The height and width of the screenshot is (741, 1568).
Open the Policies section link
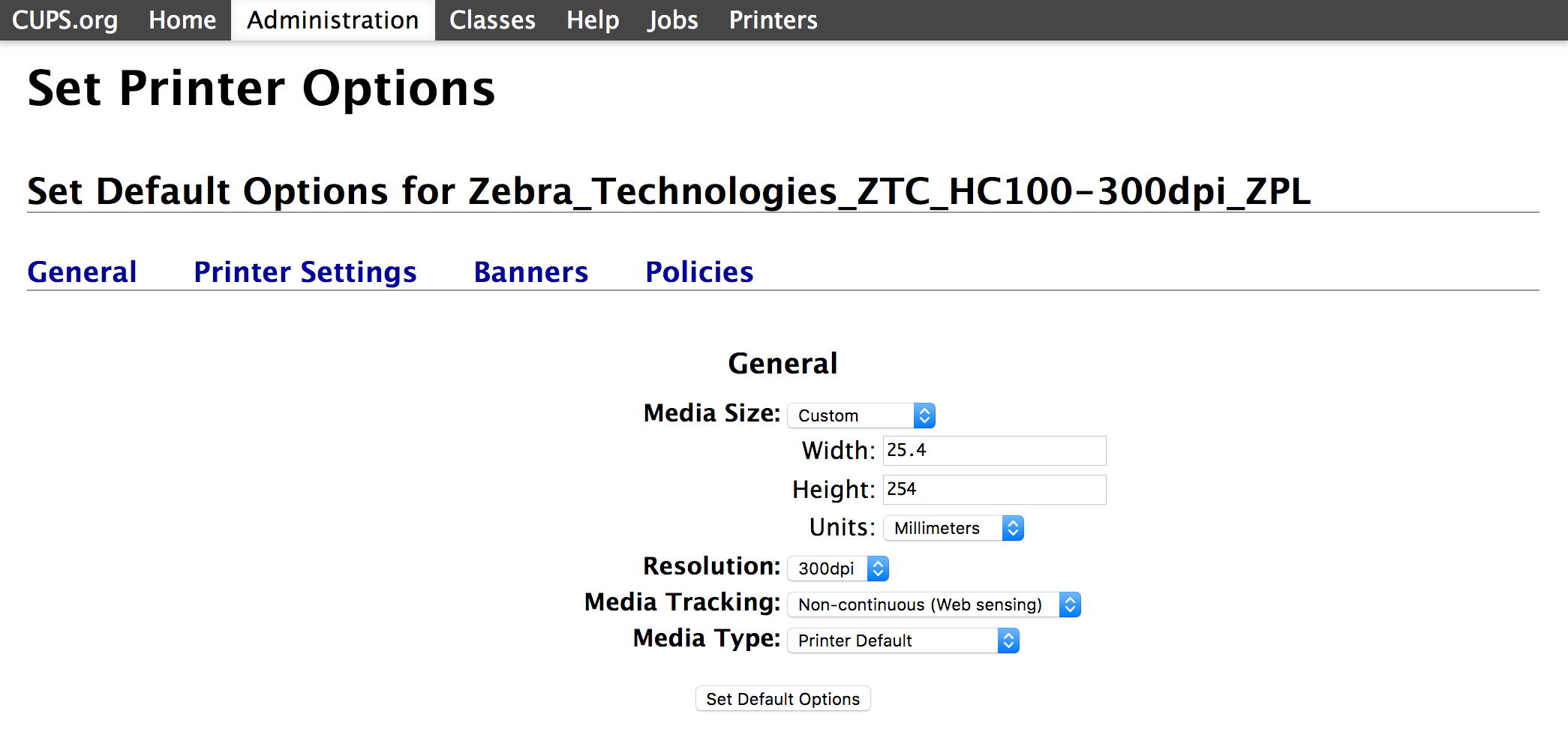(x=699, y=271)
